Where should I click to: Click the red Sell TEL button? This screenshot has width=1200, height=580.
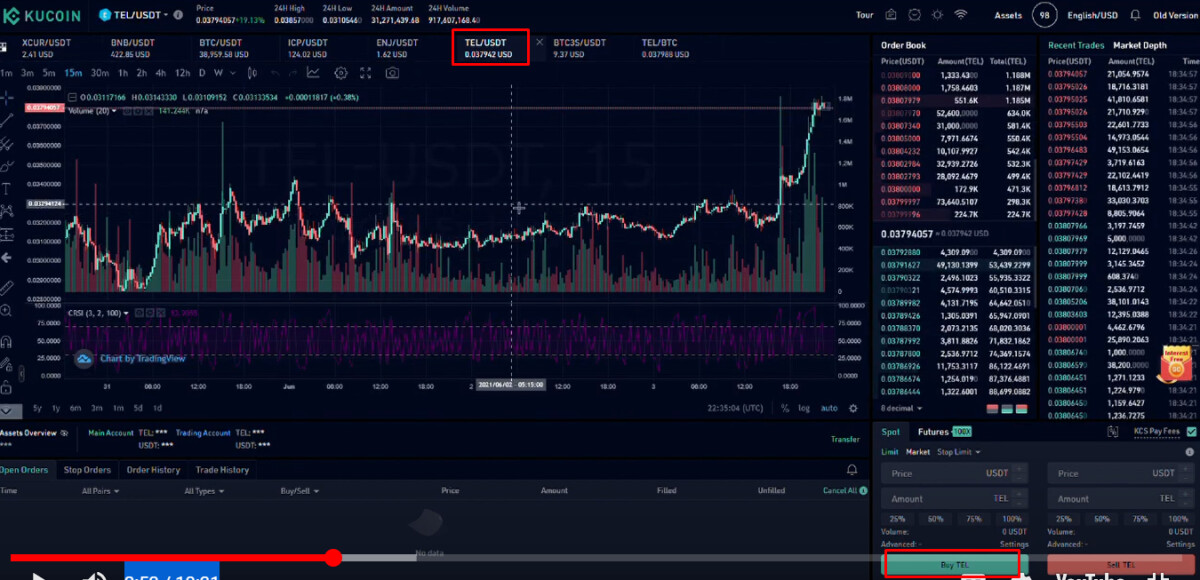pos(1120,565)
